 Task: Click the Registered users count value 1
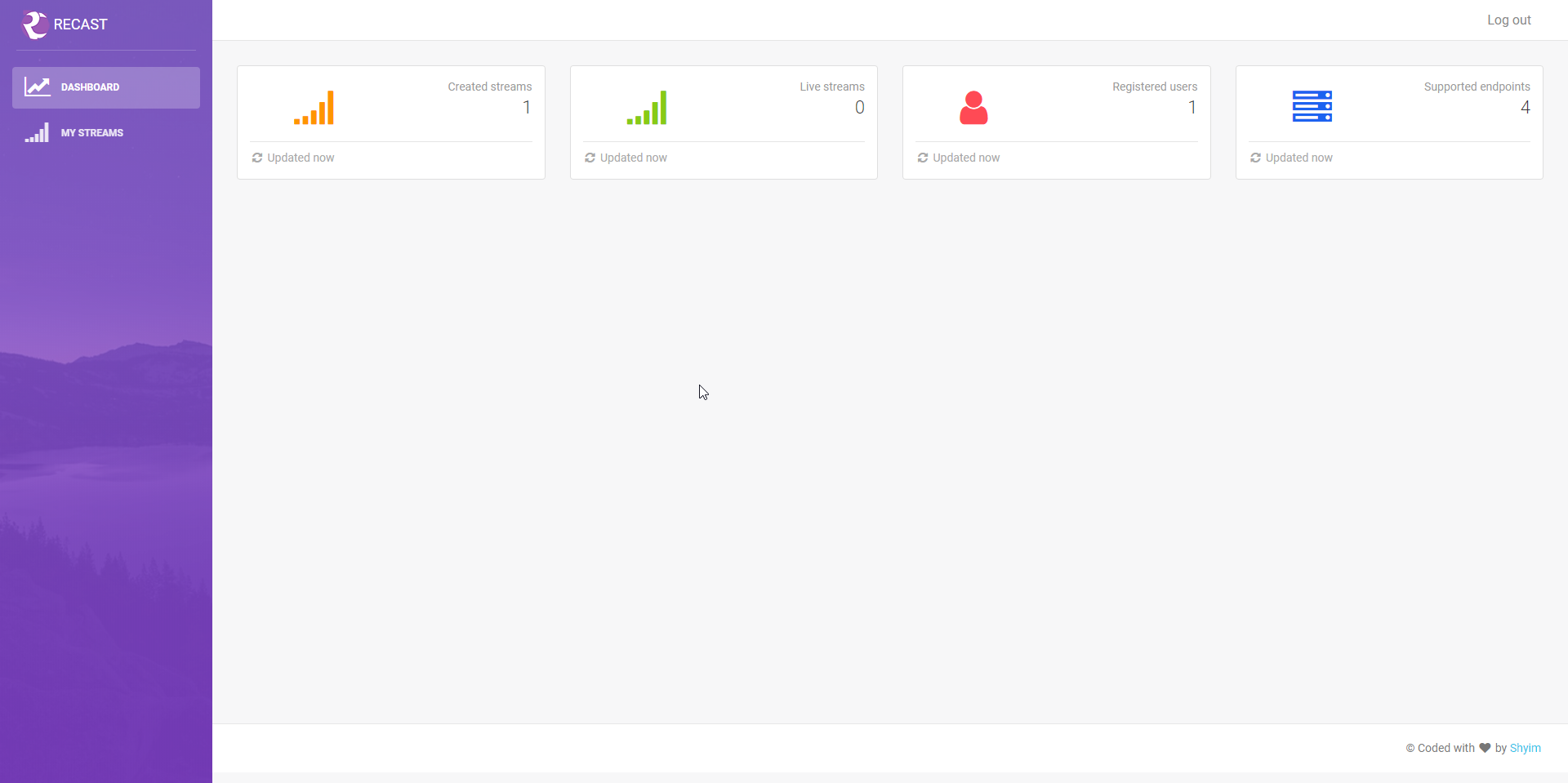(1192, 107)
